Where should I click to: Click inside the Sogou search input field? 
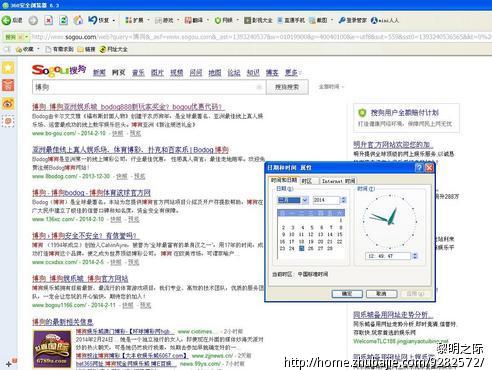coord(149,87)
